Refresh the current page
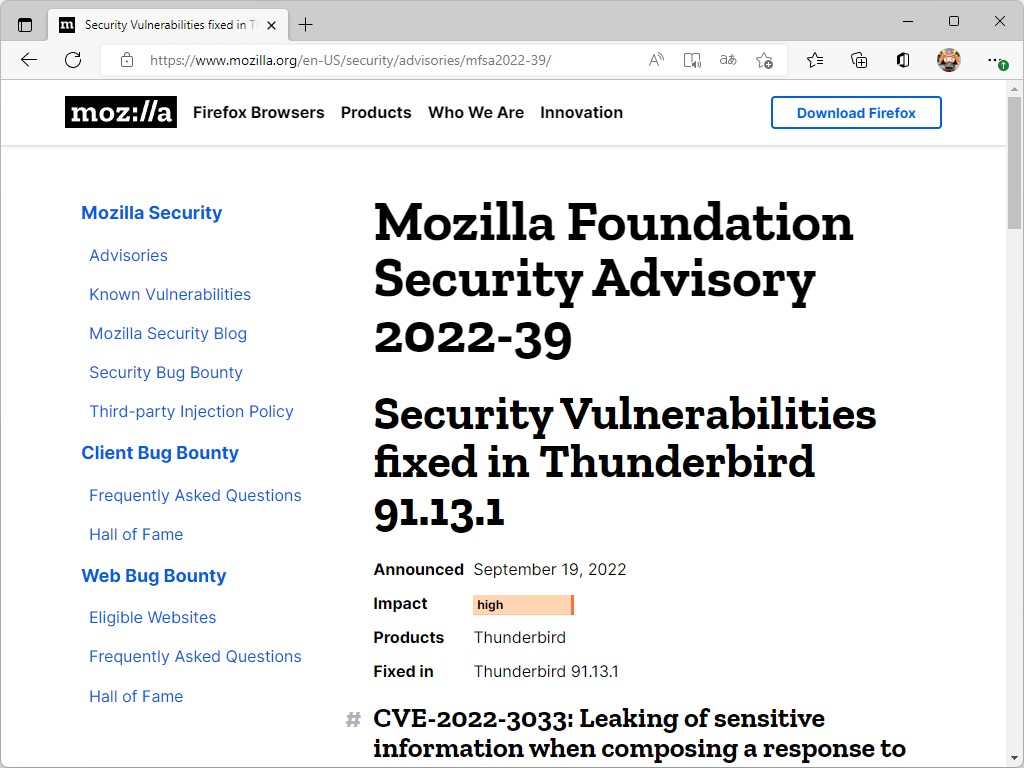Image resolution: width=1024 pixels, height=768 pixels. pos(73,60)
